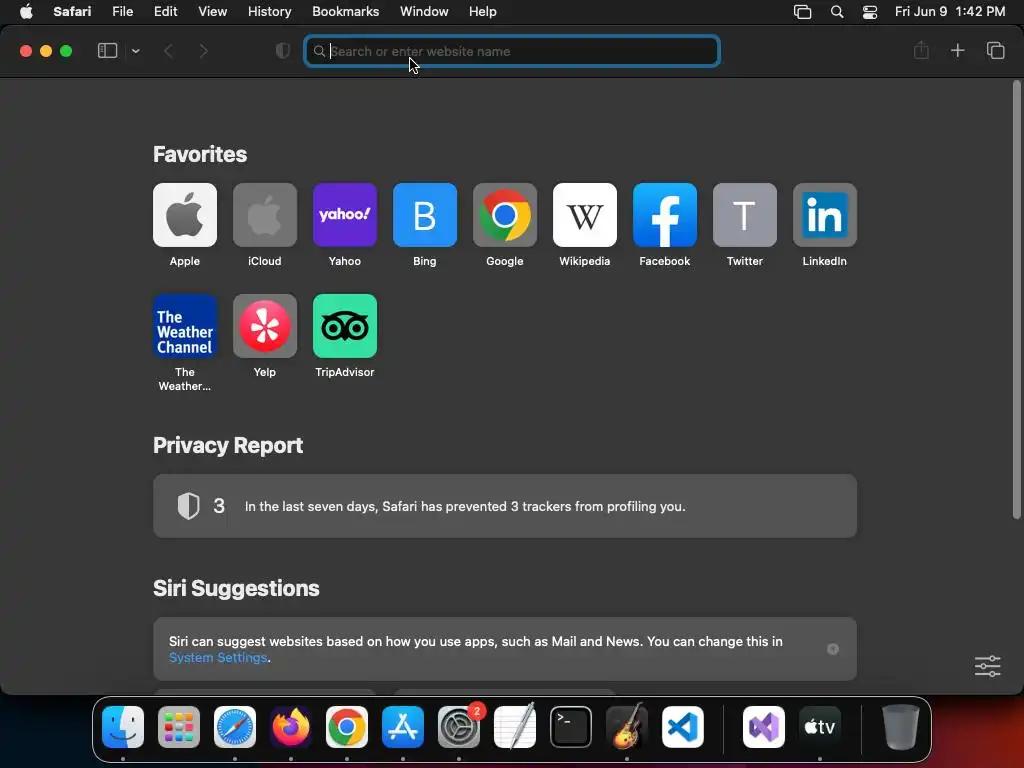
Task: Open The Weather Channel favorite
Action: click(185, 326)
